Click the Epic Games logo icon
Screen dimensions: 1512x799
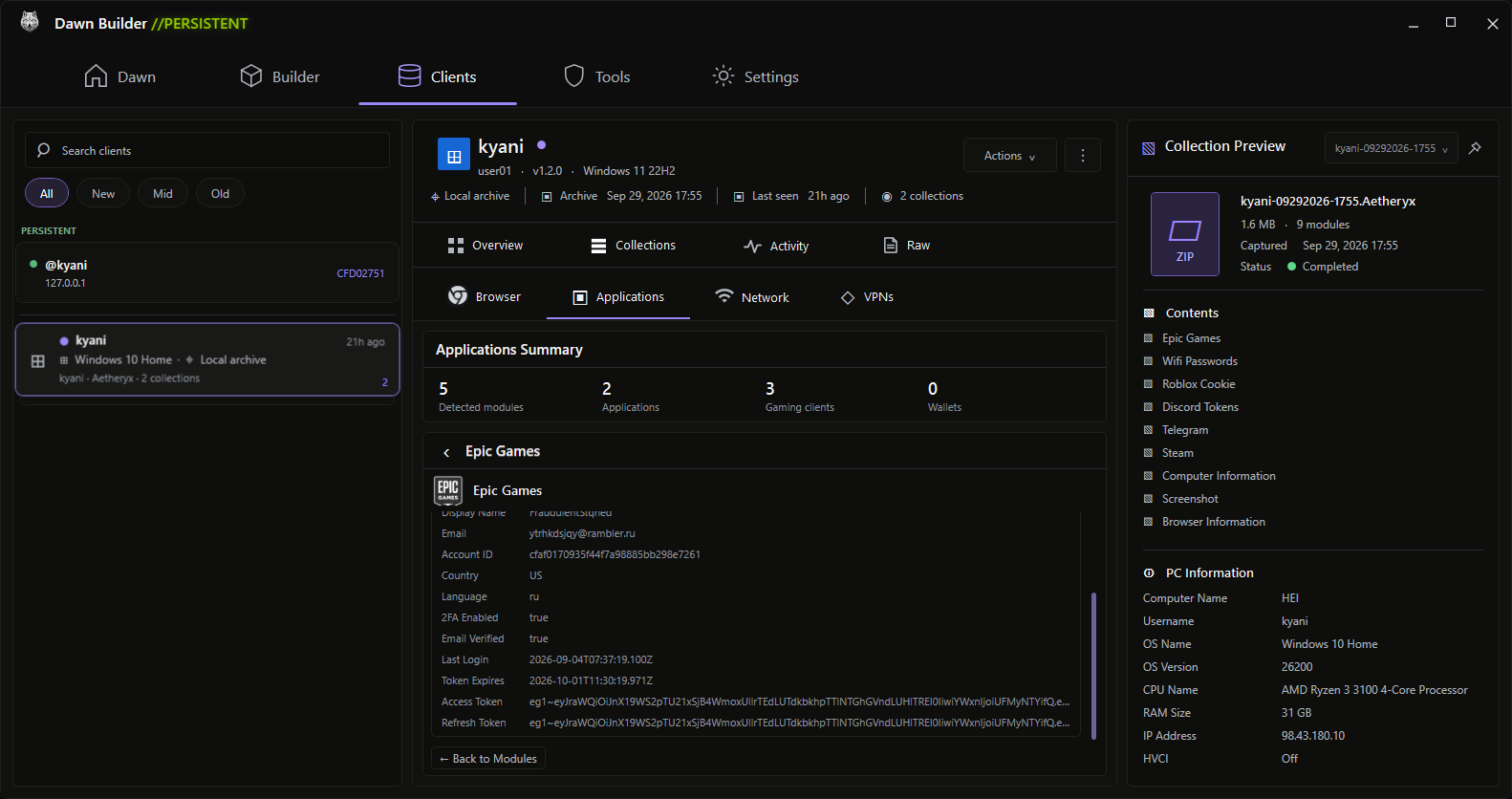click(x=448, y=490)
